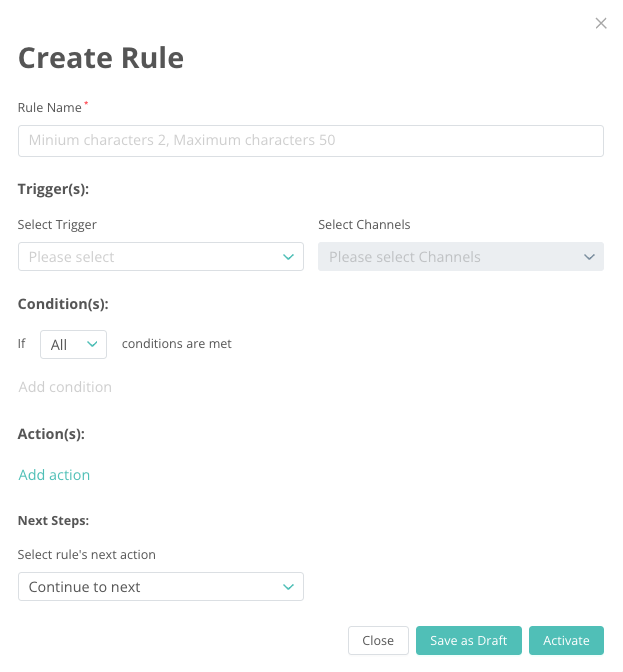The width and height of the screenshot is (623, 672).
Task: Focus the Rule Name text field
Action: click(x=310, y=141)
